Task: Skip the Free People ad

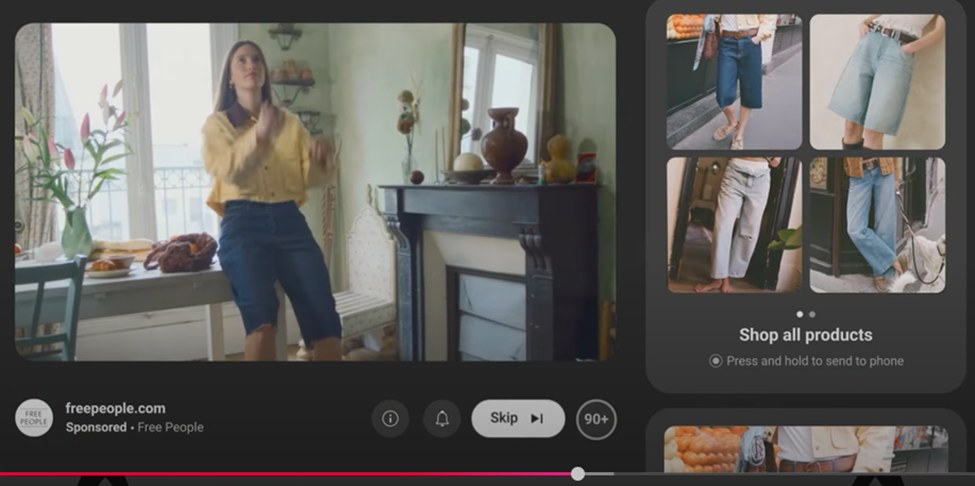Action: coord(518,418)
